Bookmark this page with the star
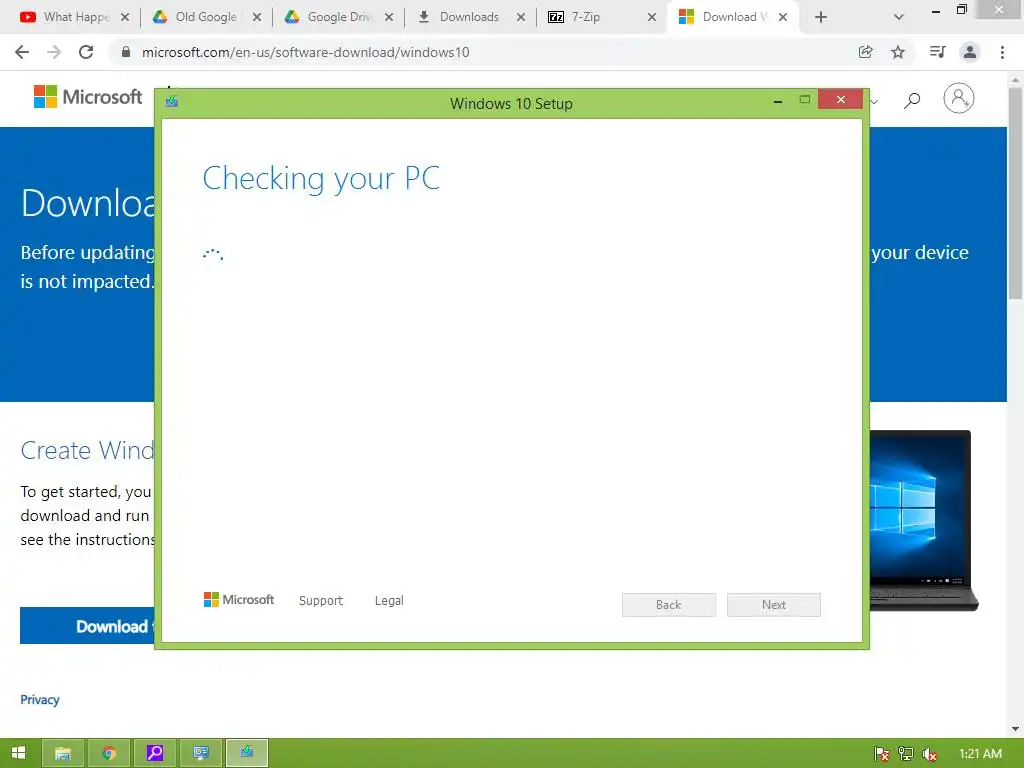Screen dimensions: 1024x768 [x=898, y=52]
